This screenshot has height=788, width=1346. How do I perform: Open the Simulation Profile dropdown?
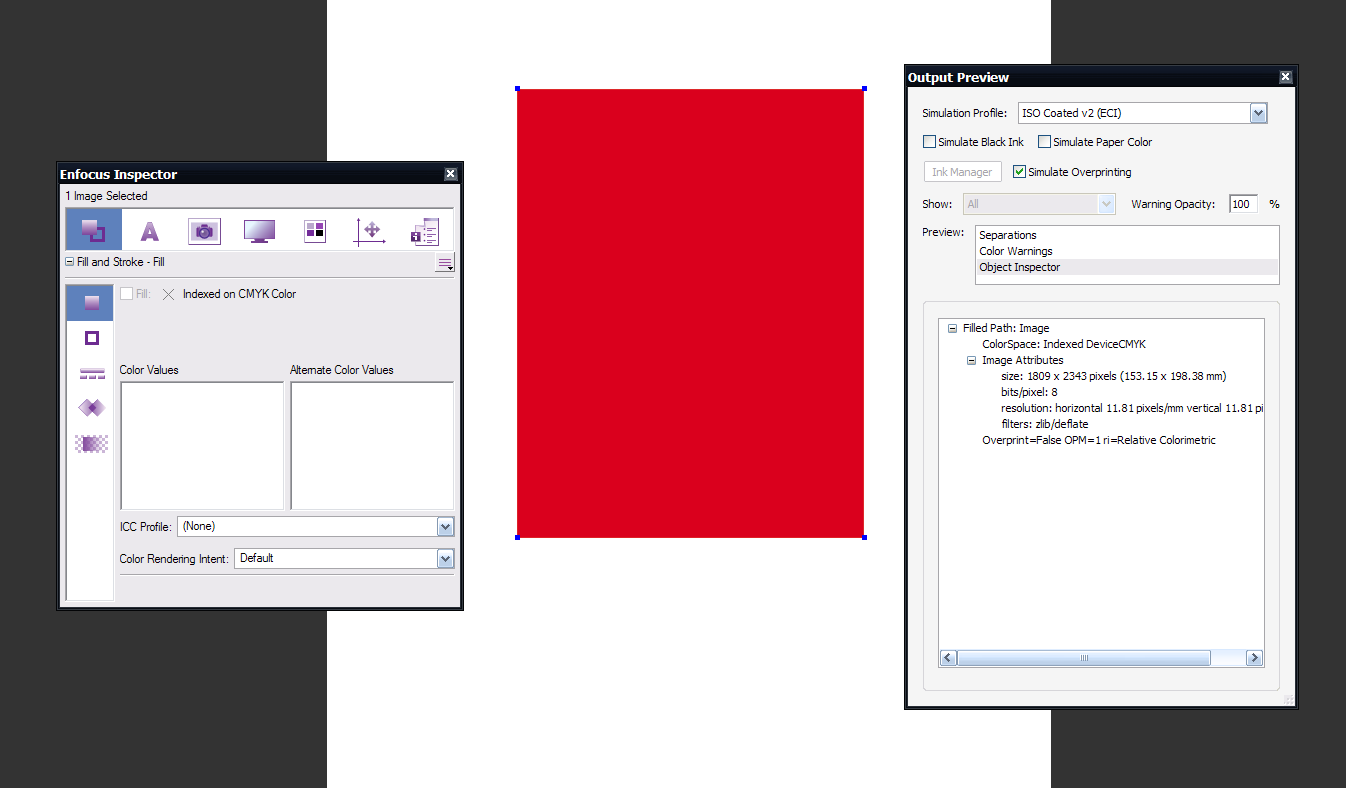click(1258, 113)
